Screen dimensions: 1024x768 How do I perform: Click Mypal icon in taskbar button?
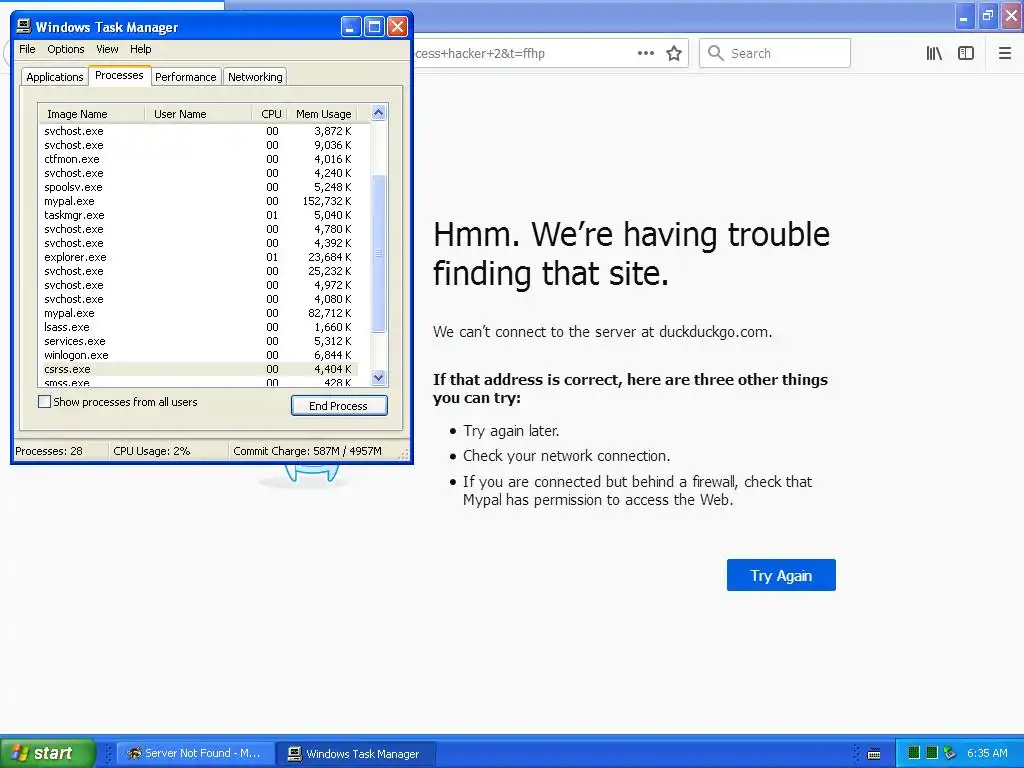point(134,753)
